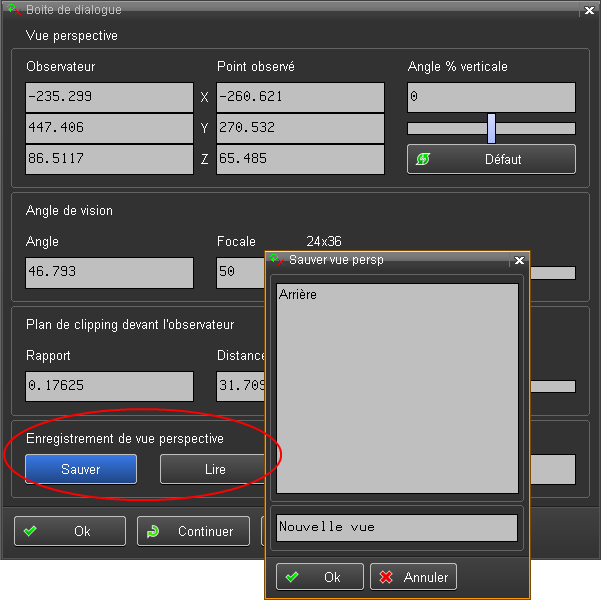
Task: Click the Rapport clipping field
Action: (x=110, y=386)
